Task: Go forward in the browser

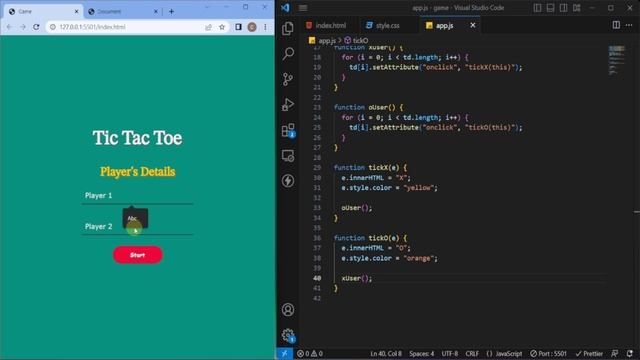Action: click(22, 27)
